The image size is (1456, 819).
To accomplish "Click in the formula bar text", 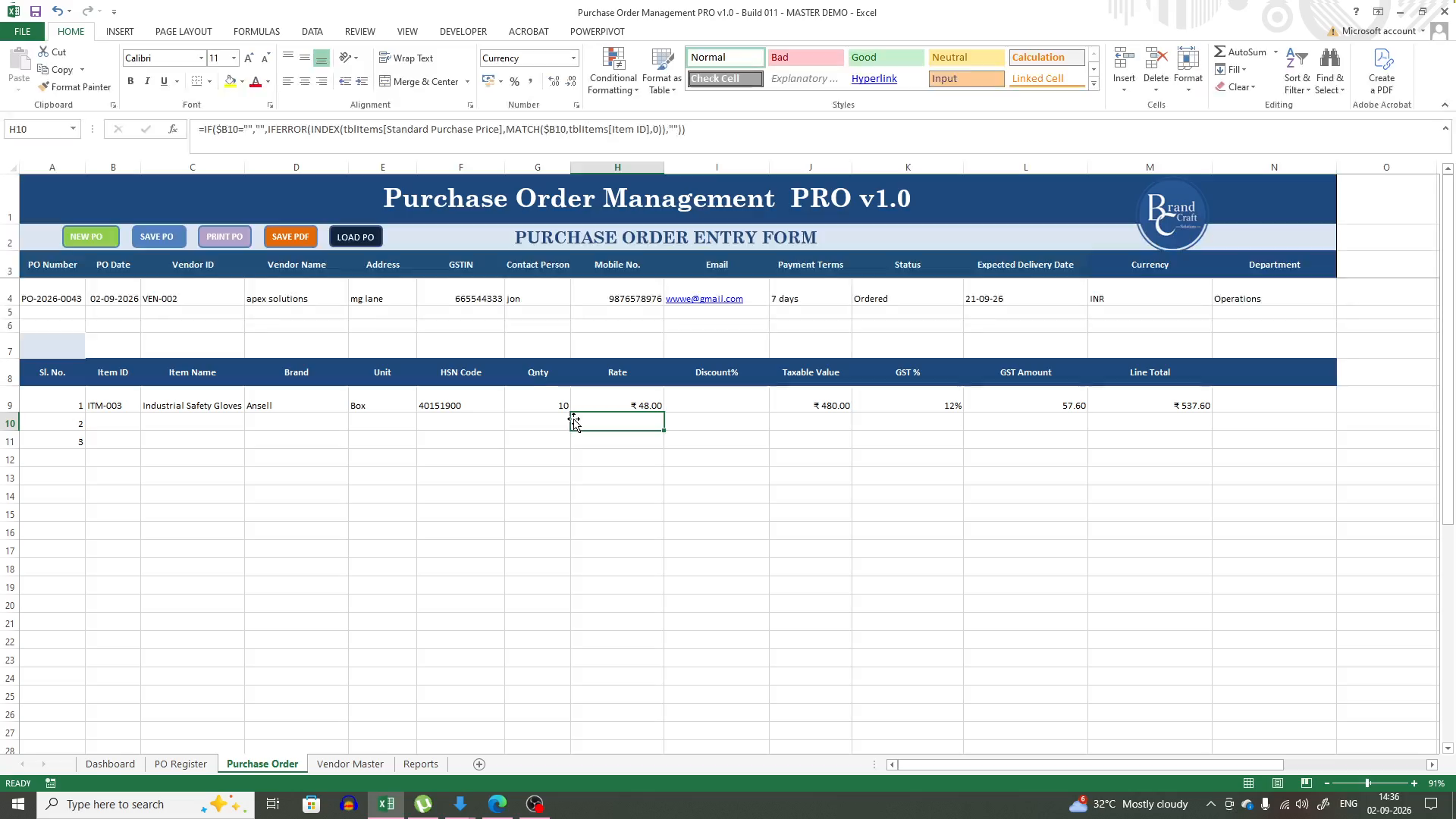I will coord(441,130).
